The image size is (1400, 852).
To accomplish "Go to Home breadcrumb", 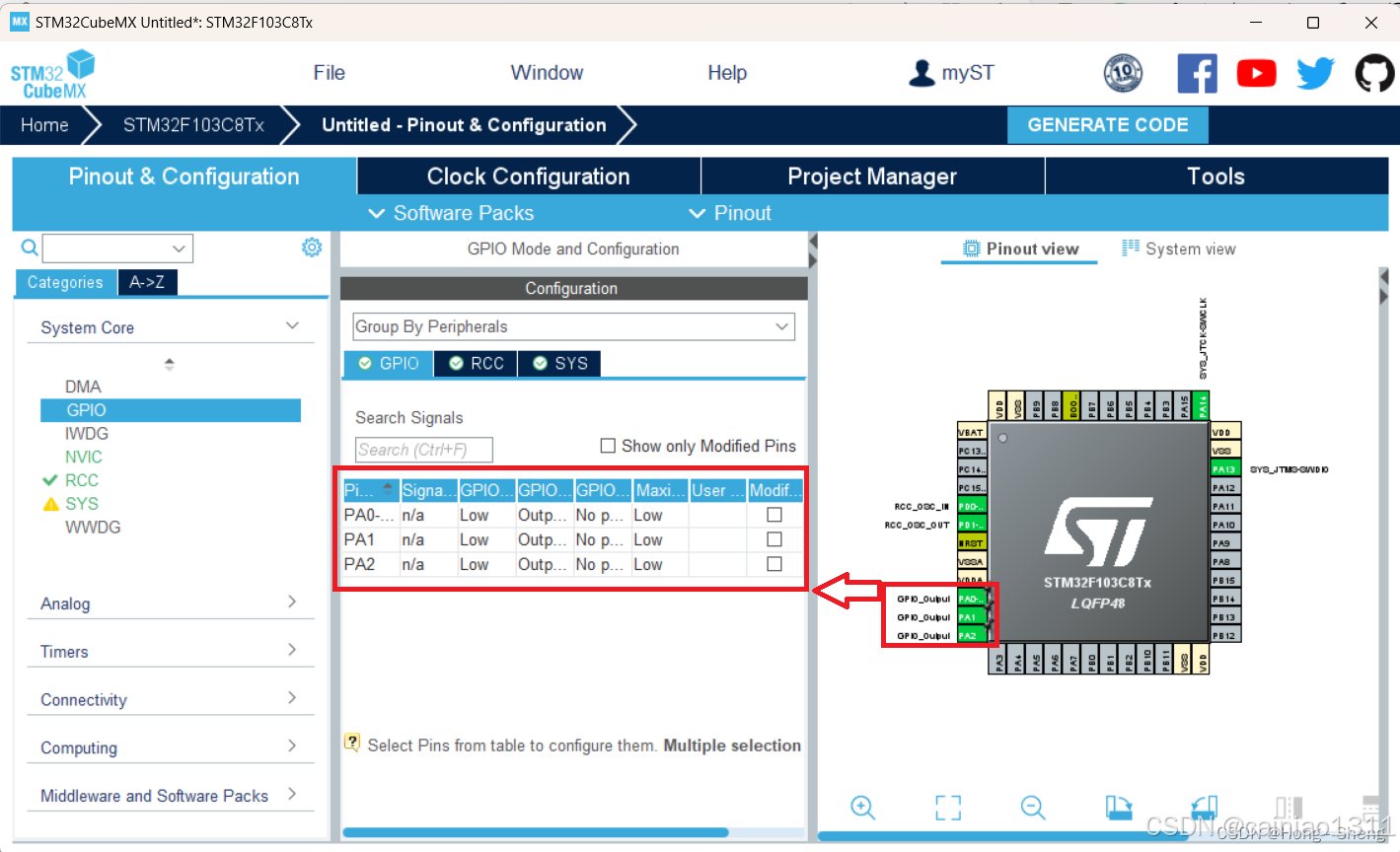I will pos(44,125).
